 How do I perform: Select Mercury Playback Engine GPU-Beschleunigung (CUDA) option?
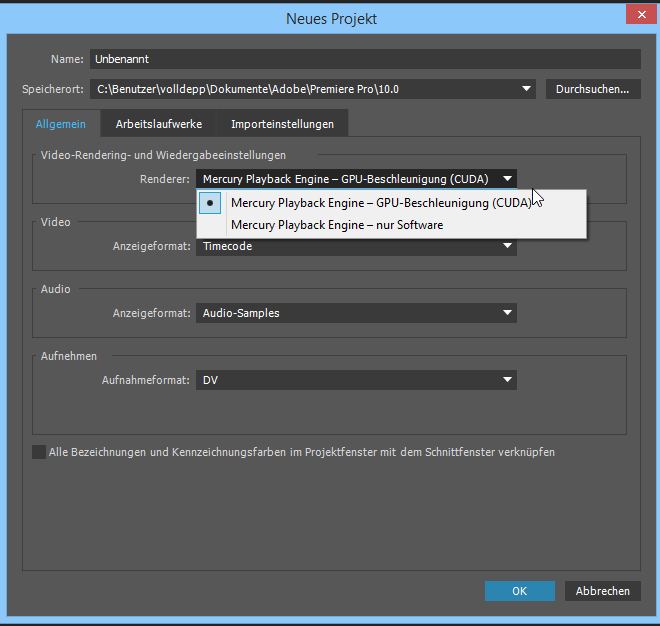[391, 203]
